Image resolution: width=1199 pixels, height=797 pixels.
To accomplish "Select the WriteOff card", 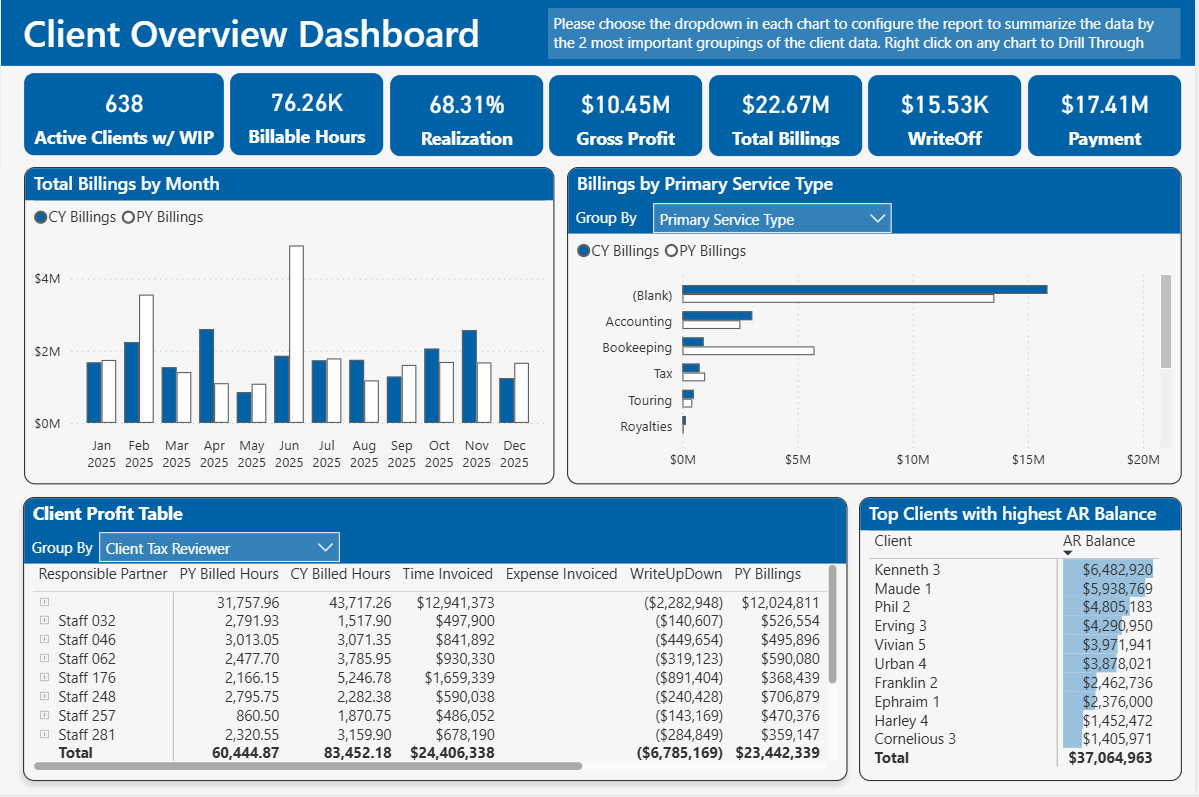I will (x=944, y=115).
